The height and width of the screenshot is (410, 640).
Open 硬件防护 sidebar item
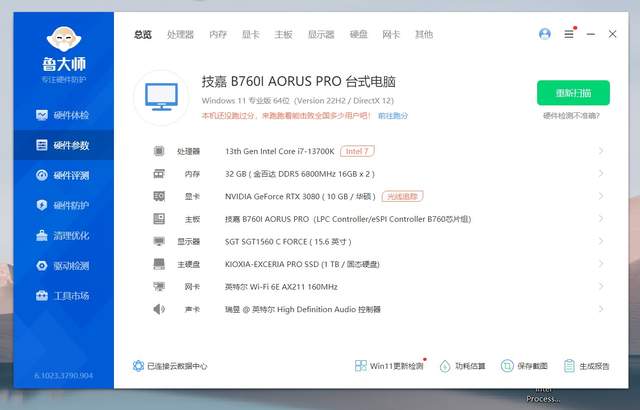(x=63, y=205)
